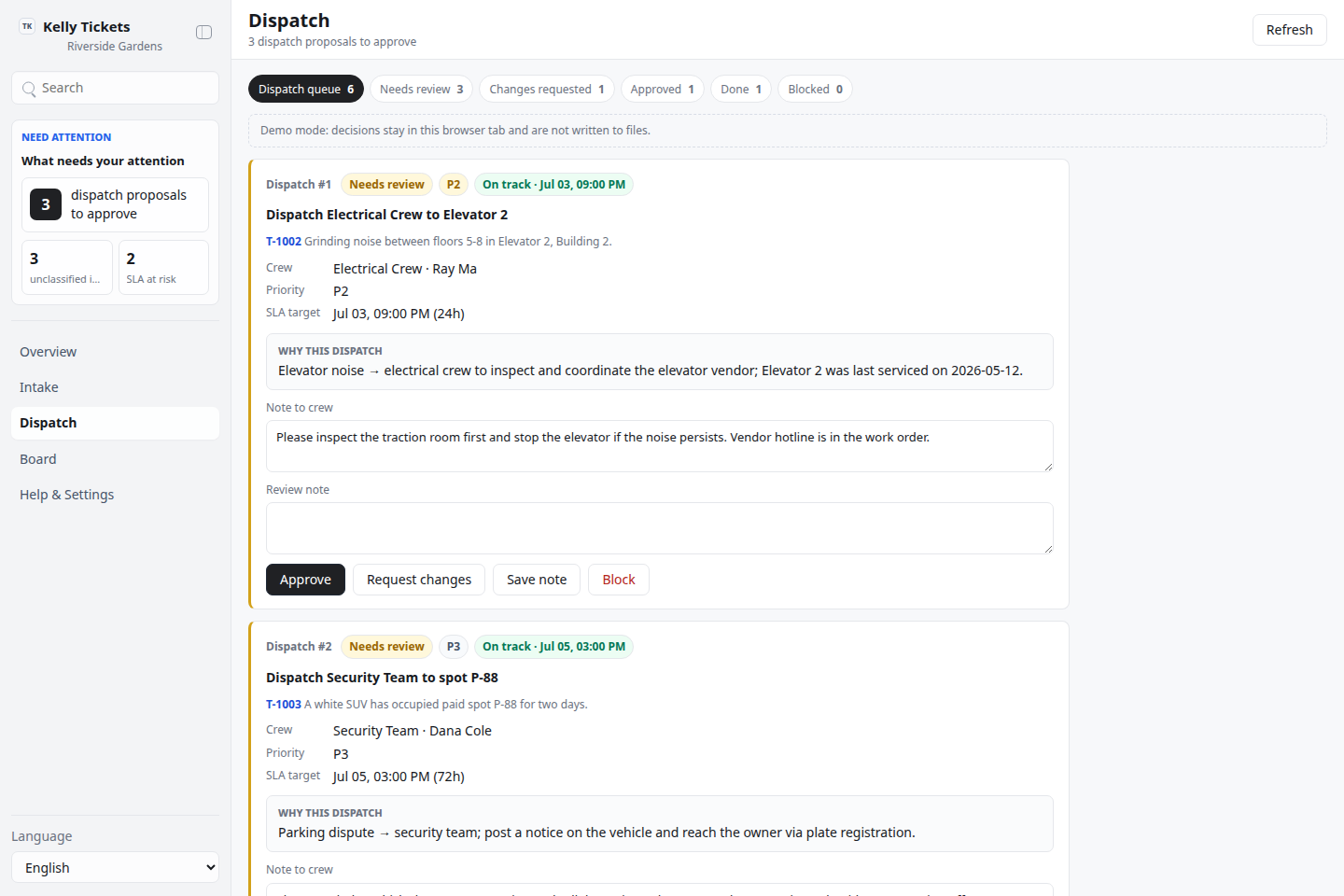Click Needs review badge on Dispatch #2
Image resolution: width=1344 pixels, height=896 pixels.
tap(386, 647)
